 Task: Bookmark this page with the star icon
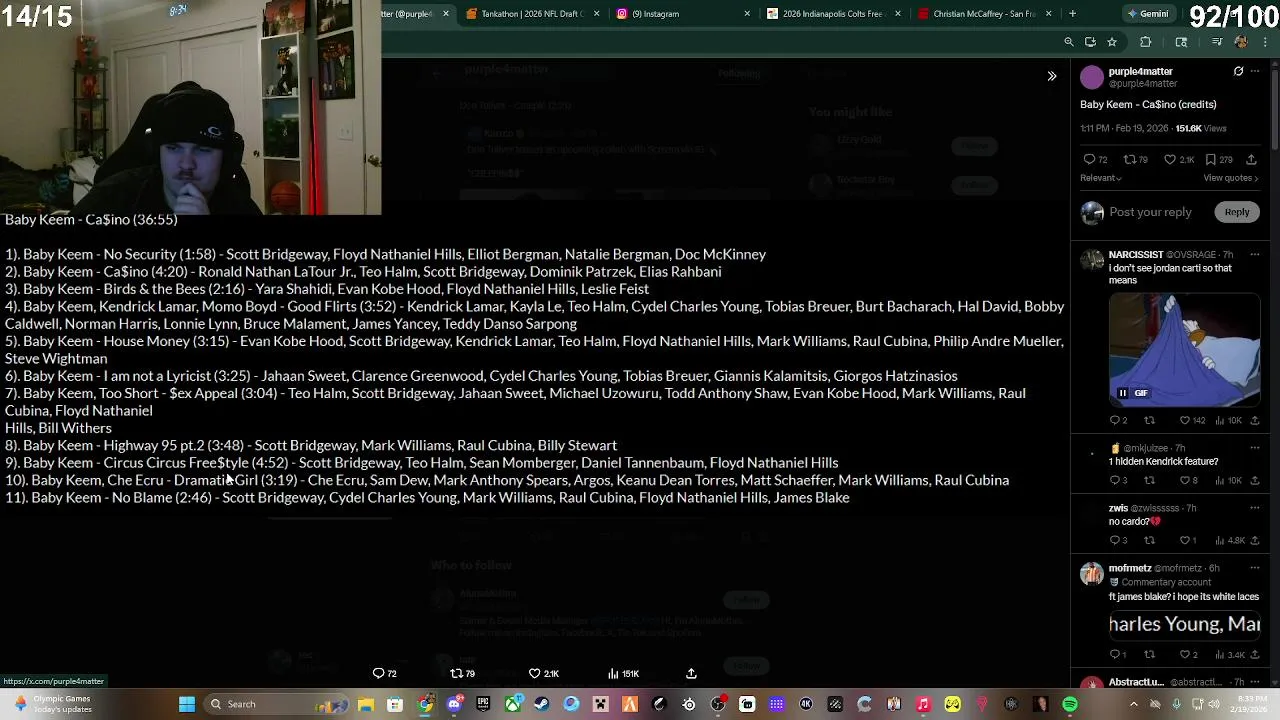coord(1111,42)
